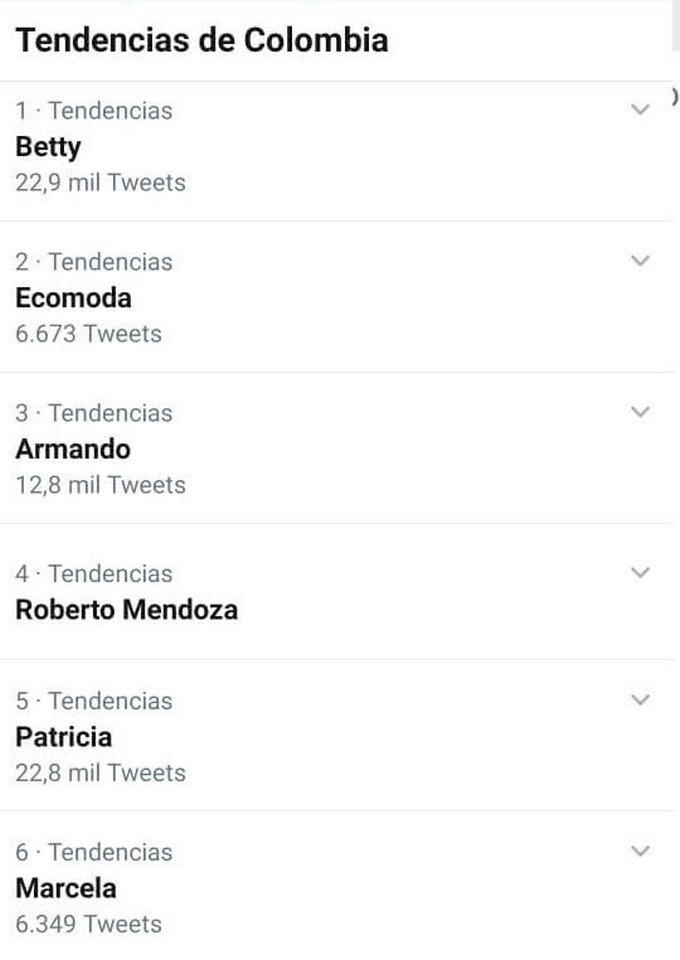Click the Tendencias de Colombia heading

(x=202, y=40)
